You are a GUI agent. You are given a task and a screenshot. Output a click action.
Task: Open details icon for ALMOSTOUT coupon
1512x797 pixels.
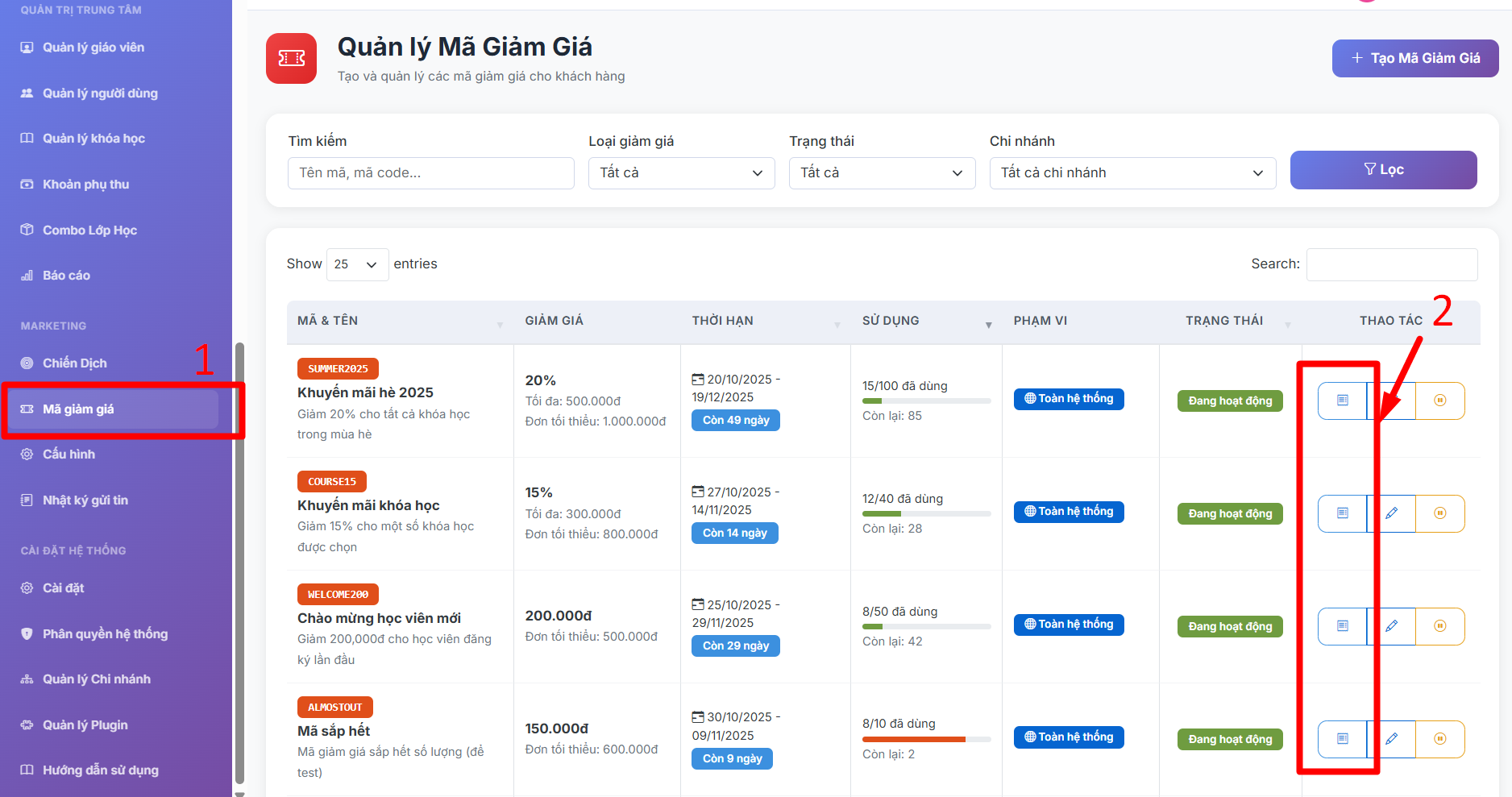pos(1342,739)
